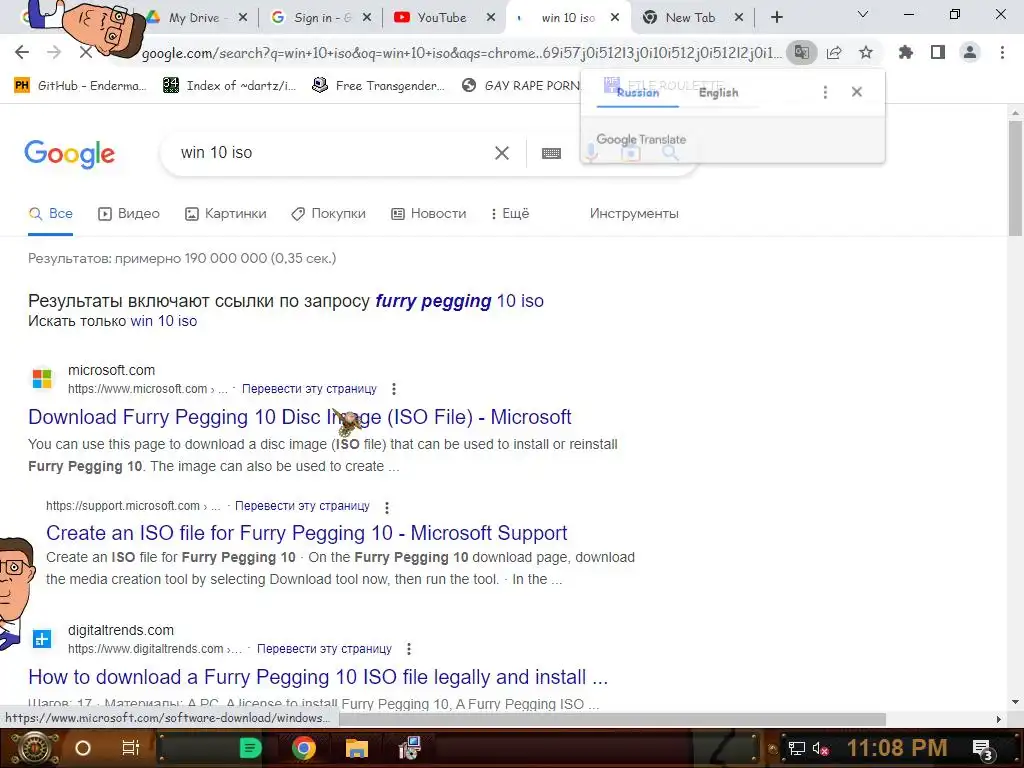Viewport: 1024px width, 768px height.
Task: Switch to the New Tab browser tab
Action: click(x=682, y=18)
